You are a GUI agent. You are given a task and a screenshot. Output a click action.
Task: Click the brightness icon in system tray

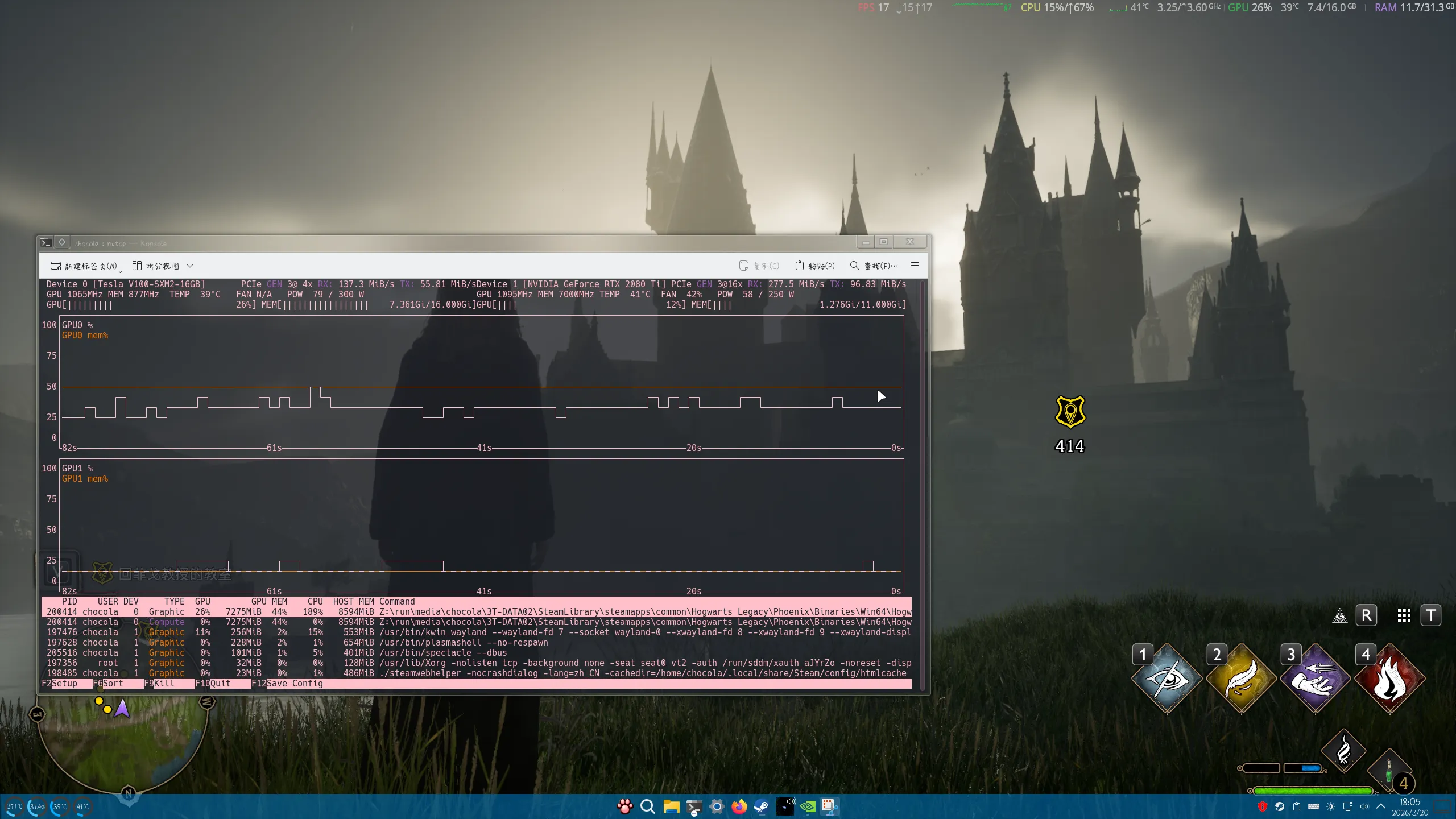click(1330, 806)
